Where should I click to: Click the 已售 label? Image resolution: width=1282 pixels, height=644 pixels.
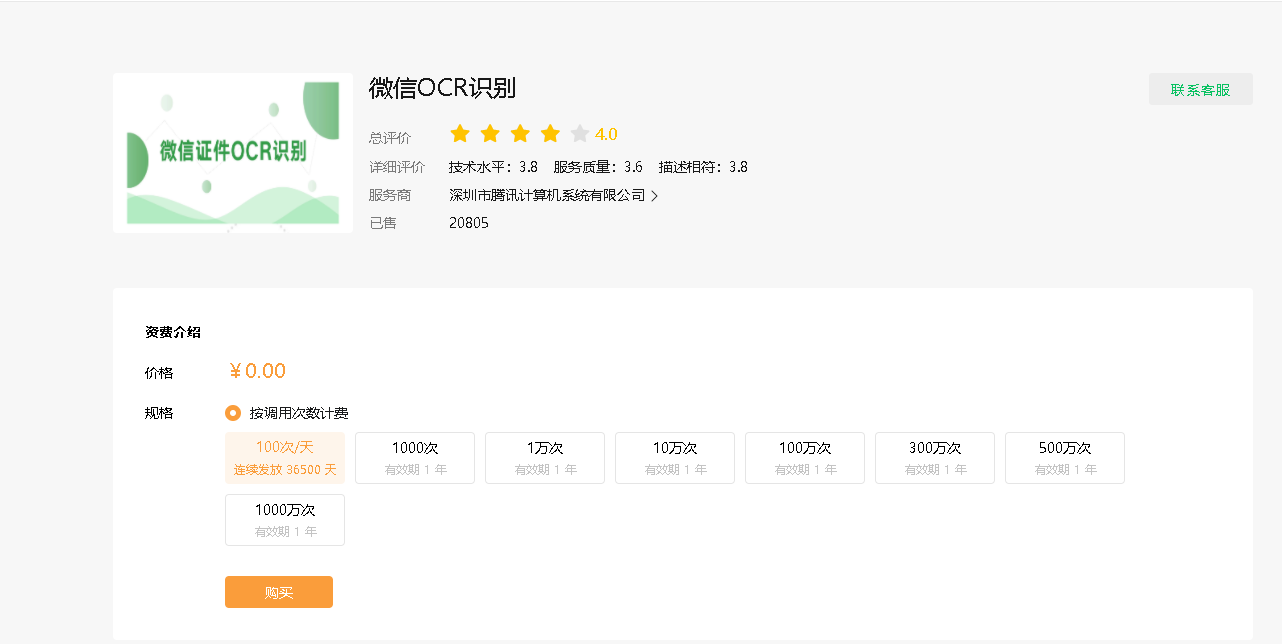click(383, 223)
